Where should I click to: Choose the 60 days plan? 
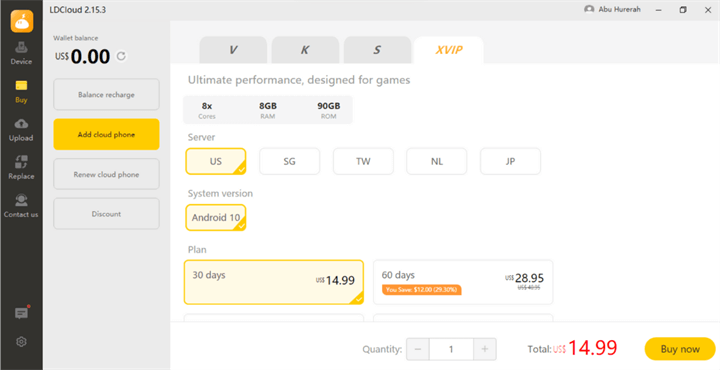[463, 282]
